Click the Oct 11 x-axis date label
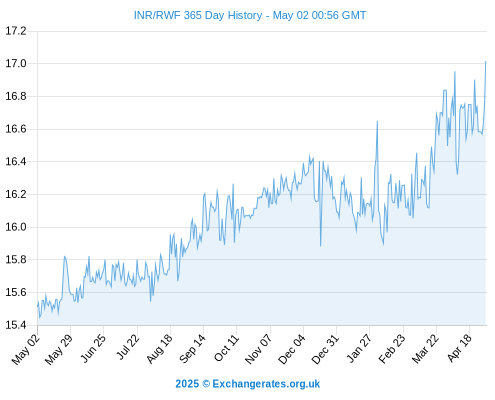This screenshot has width=495, height=400. [226, 348]
